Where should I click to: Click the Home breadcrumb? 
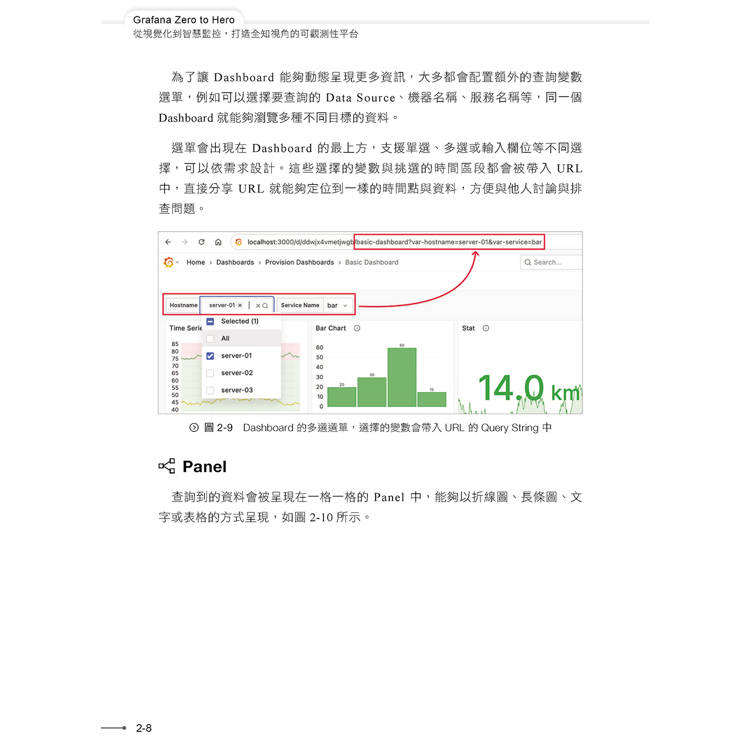click(x=195, y=262)
